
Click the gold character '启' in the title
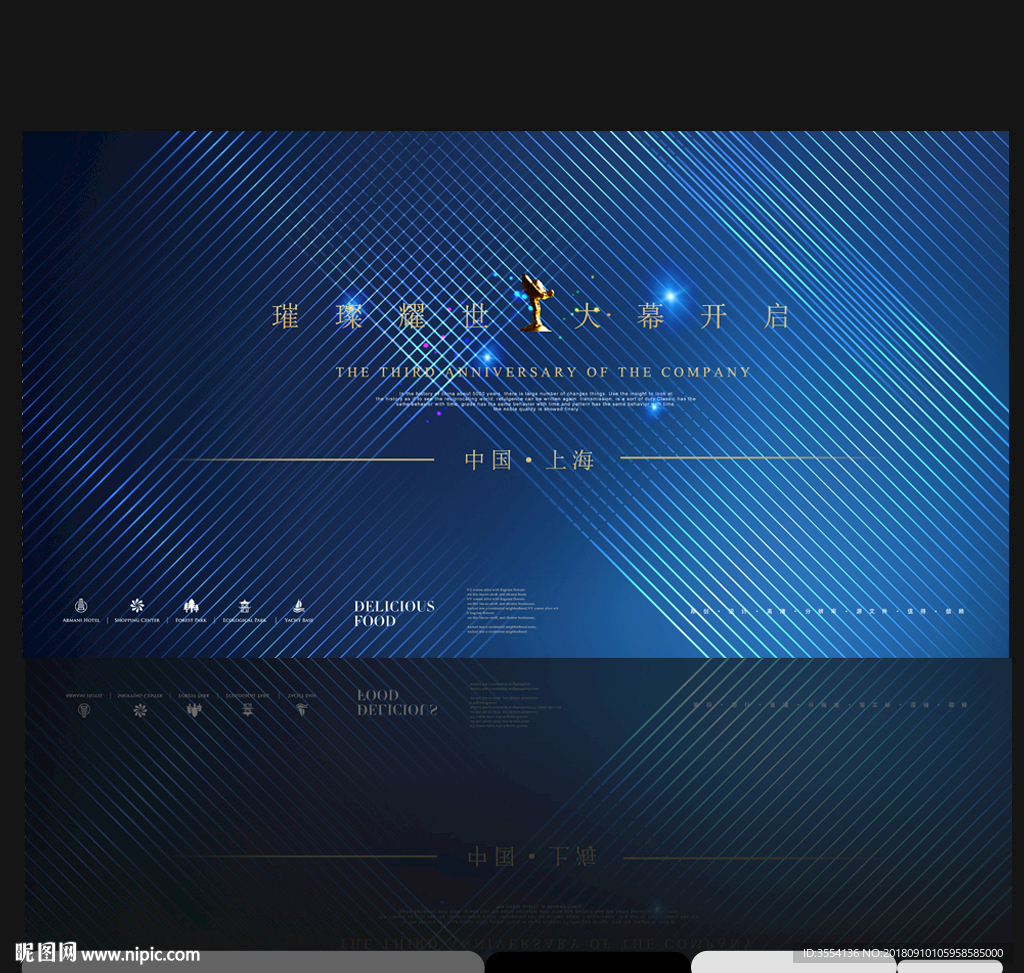click(776, 317)
